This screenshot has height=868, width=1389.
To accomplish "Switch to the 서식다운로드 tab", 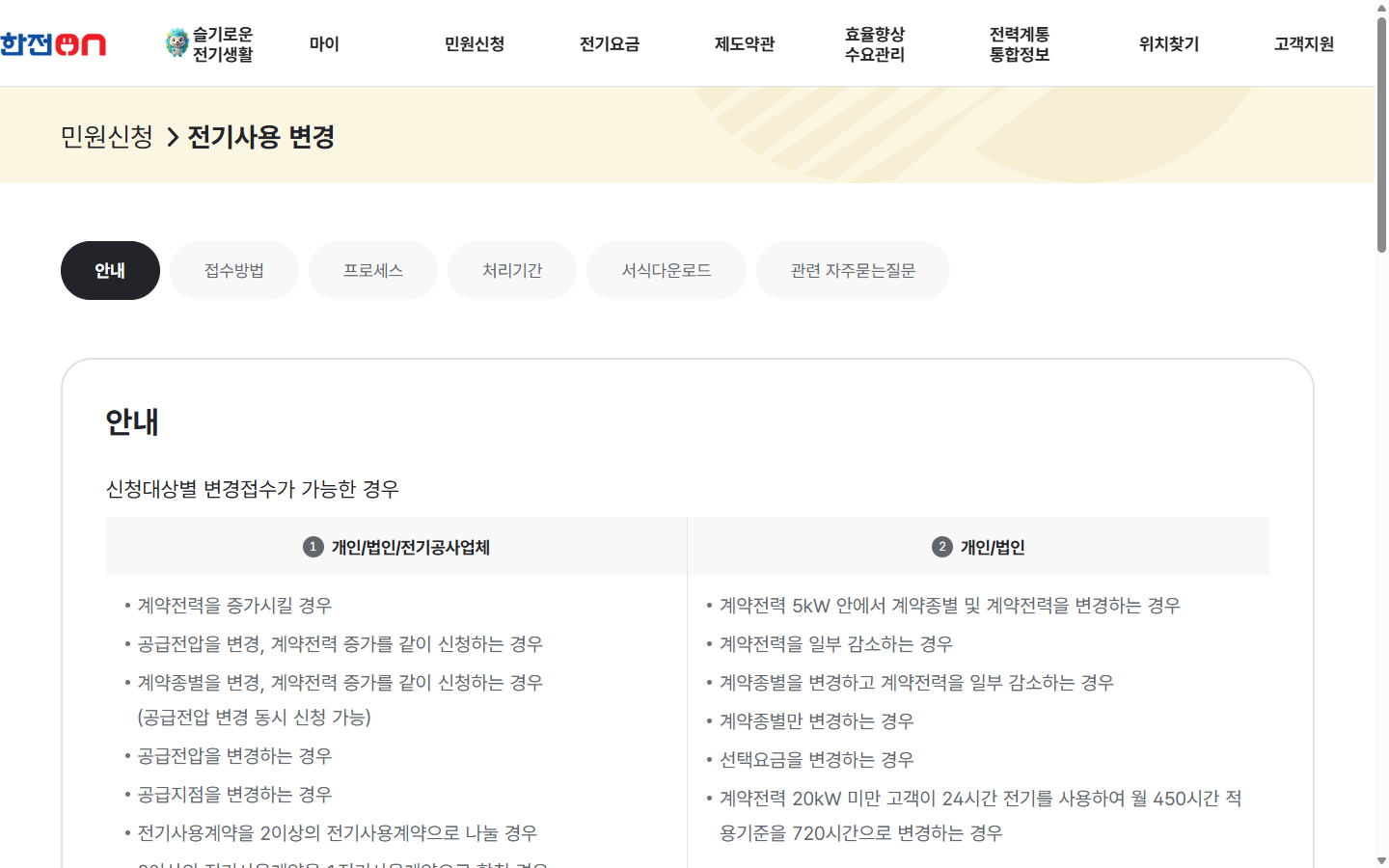I will (667, 270).
